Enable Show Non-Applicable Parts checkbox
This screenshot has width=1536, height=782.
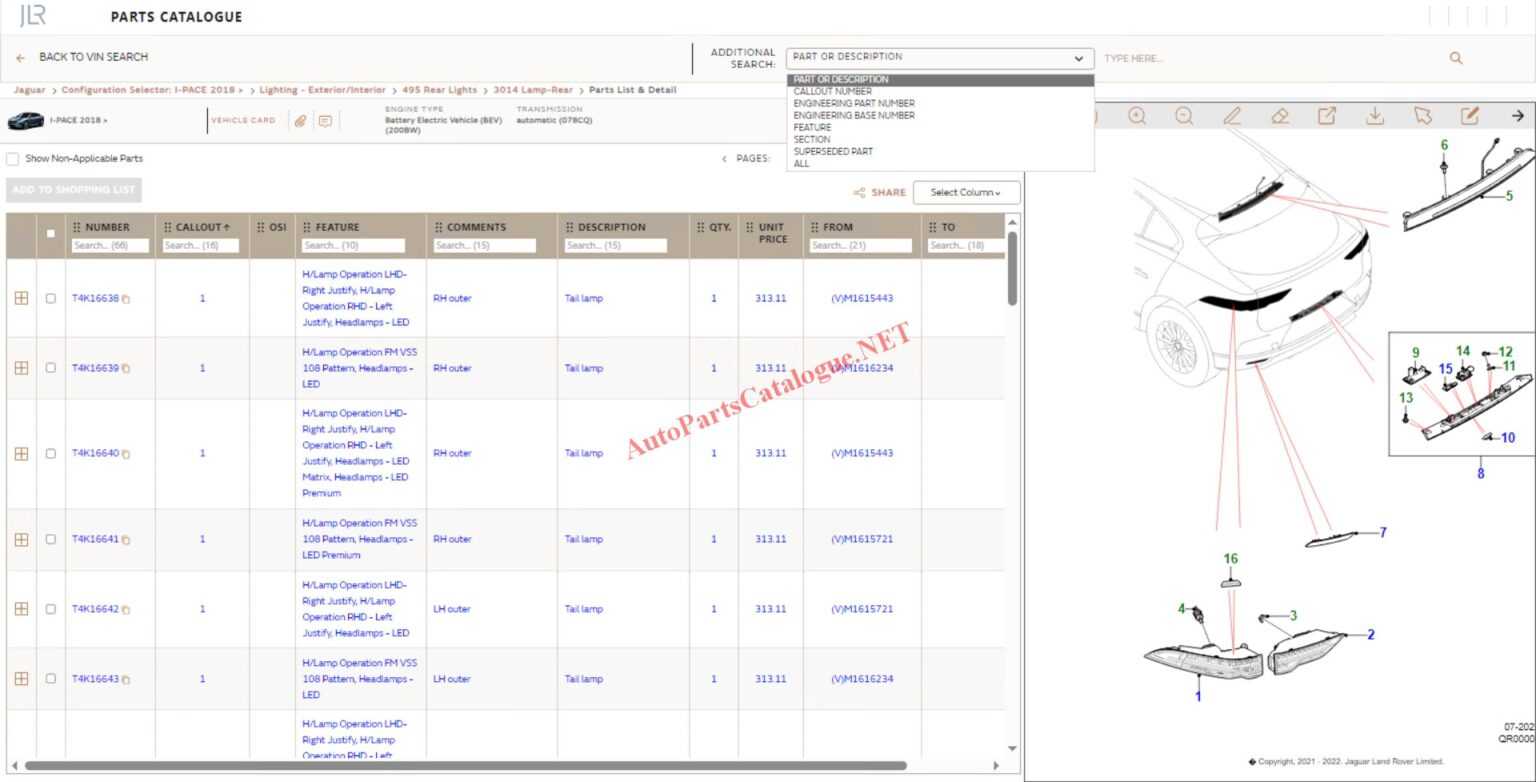(13, 159)
